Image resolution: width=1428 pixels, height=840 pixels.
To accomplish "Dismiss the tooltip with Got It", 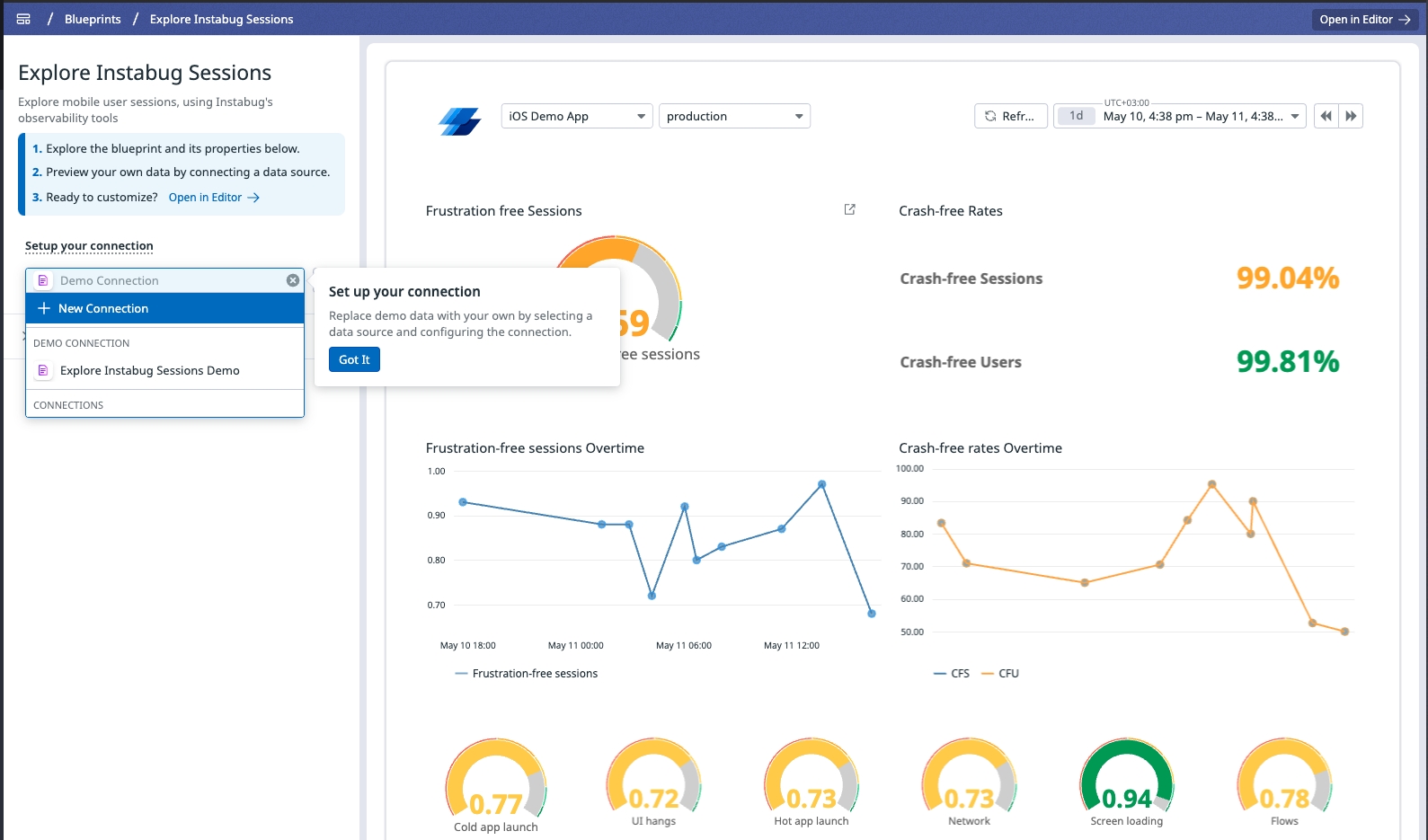I will coord(354,359).
